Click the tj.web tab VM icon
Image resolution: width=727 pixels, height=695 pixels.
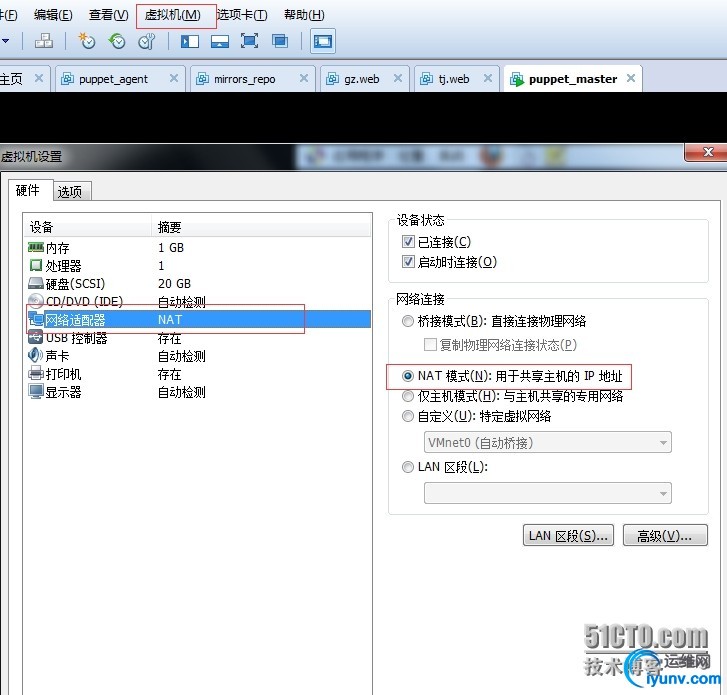click(x=426, y=79)
